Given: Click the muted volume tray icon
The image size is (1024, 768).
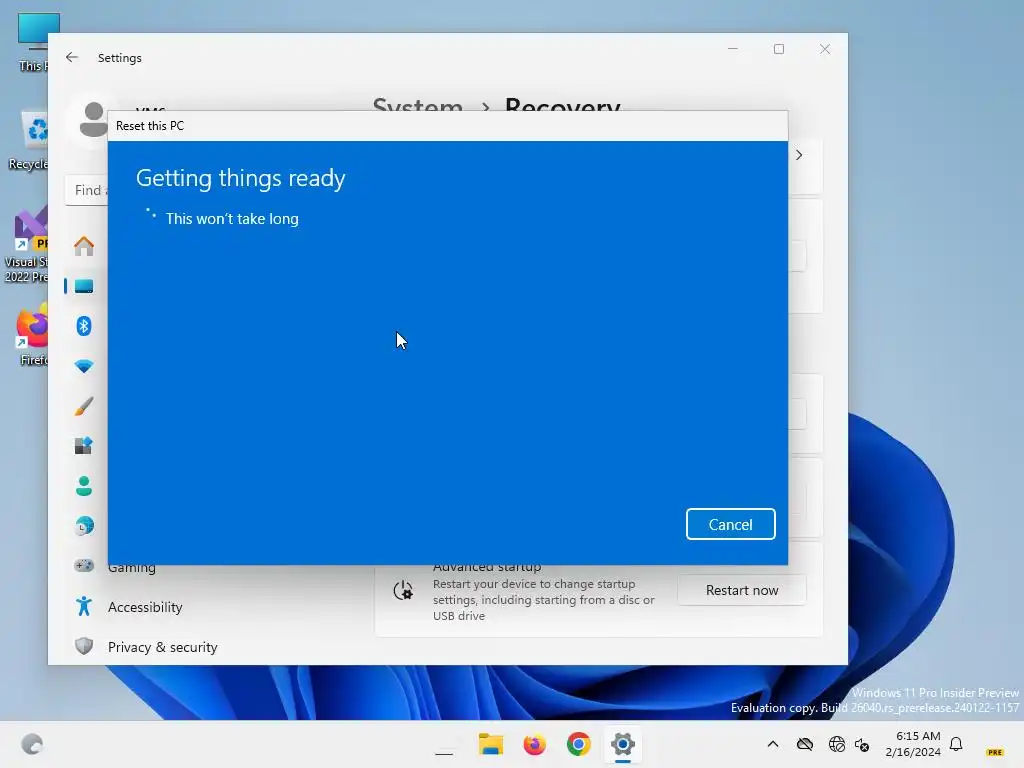Looking at the screenshot, I should pyautogui.click(x=862, y=744).
